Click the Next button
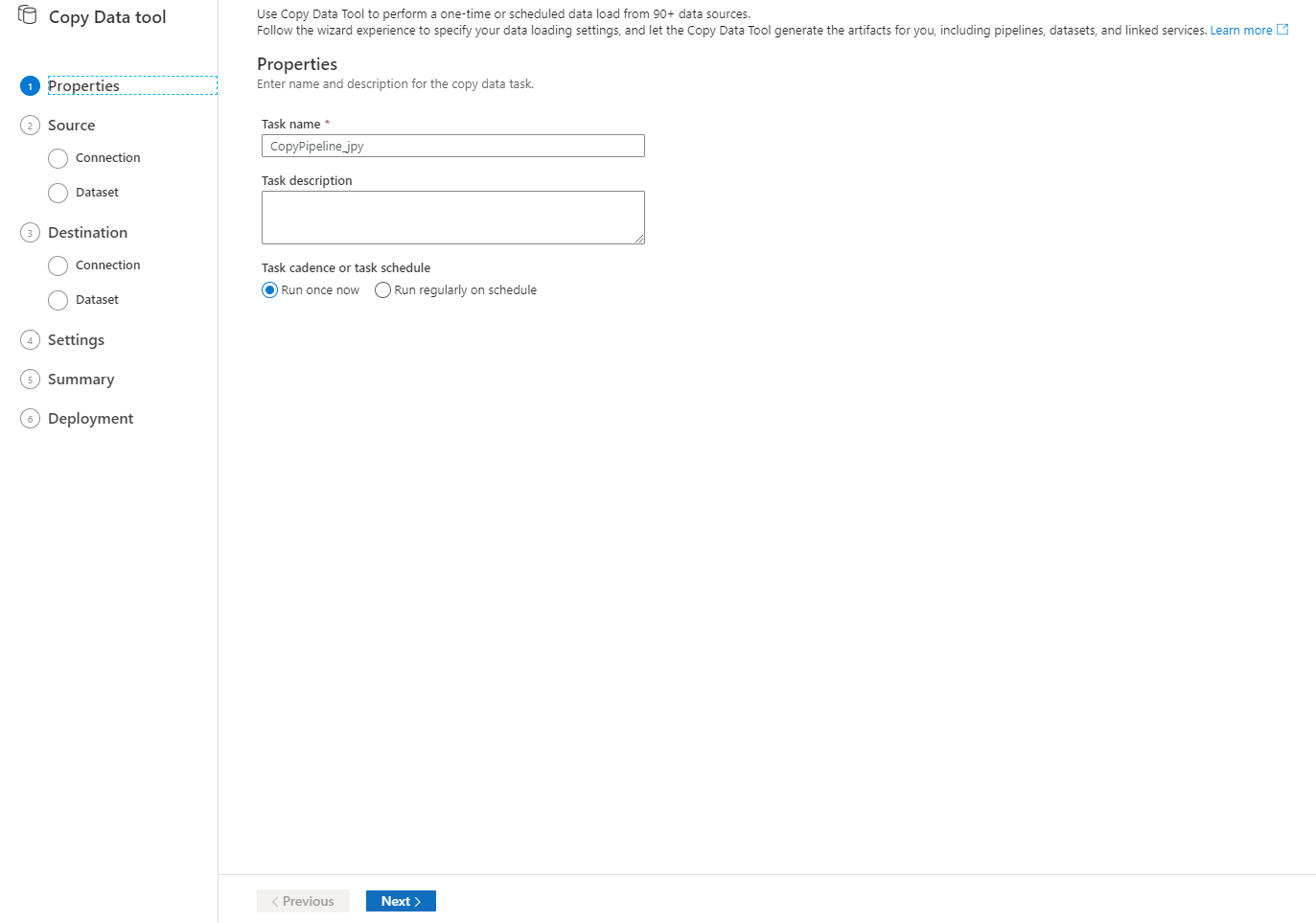1316x923 pixels. click(401, 901)
